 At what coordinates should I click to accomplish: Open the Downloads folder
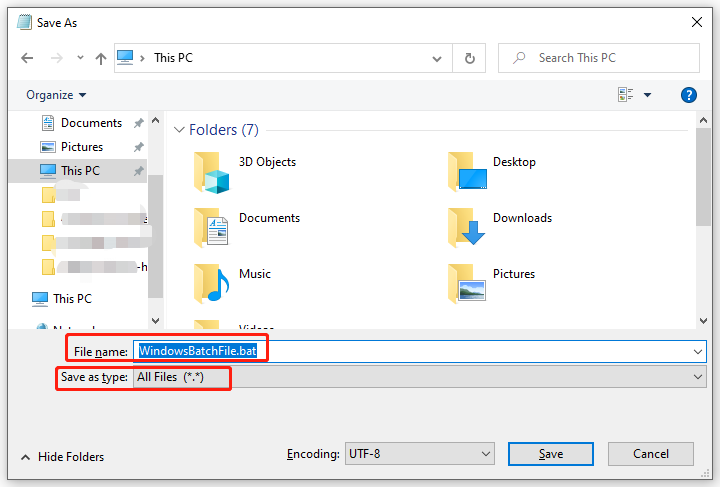[467, 228]
